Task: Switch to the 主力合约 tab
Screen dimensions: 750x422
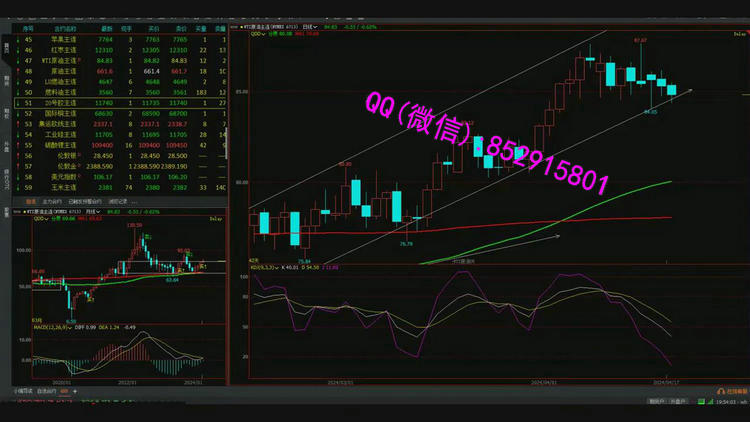Action: (50, 201)
